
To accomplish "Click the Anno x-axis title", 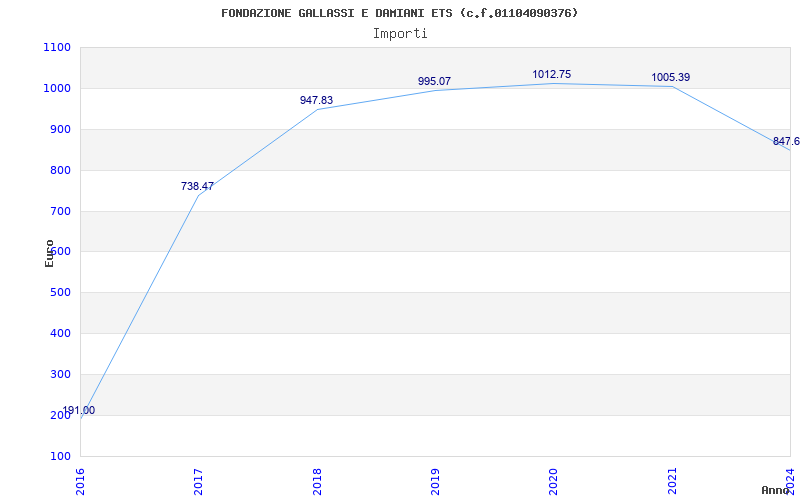I will [776, 490].
